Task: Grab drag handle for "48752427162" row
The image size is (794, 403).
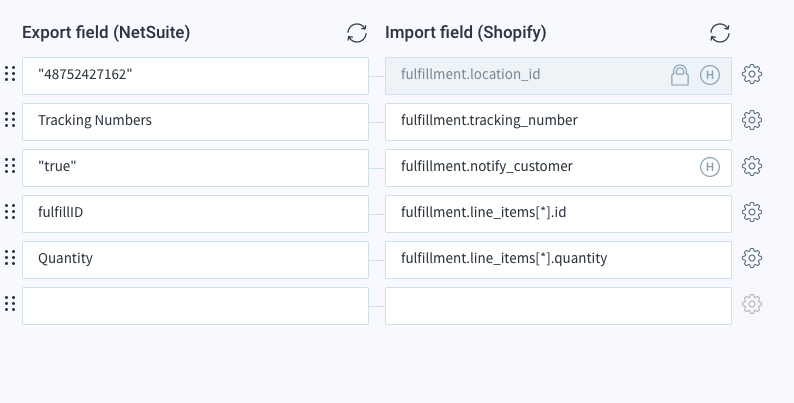Action: (x=10, y=74)
